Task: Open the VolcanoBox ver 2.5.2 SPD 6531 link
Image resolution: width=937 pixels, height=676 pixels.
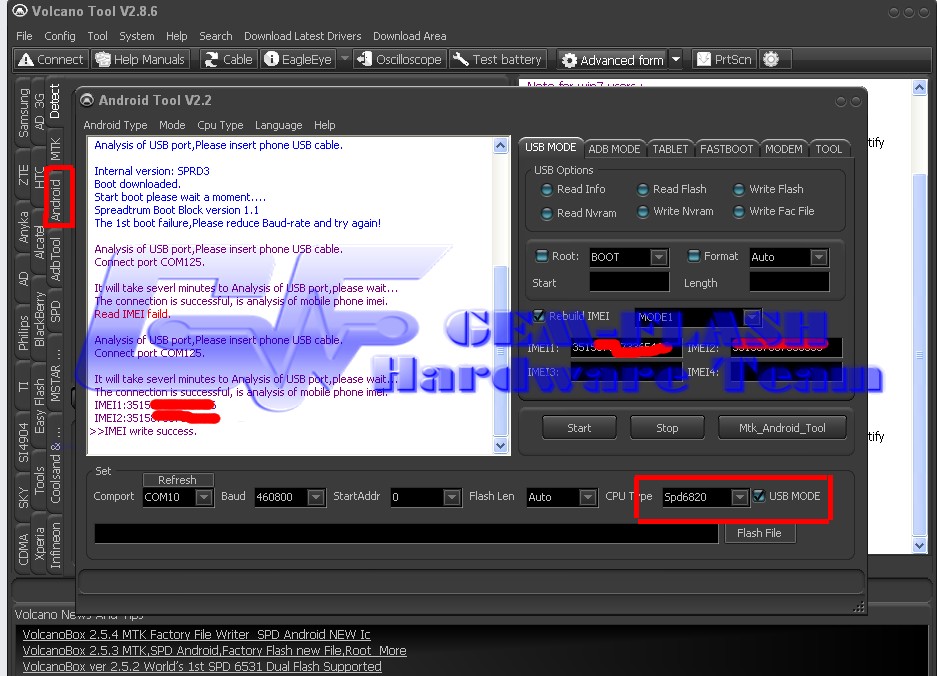Action: (202, 666)
